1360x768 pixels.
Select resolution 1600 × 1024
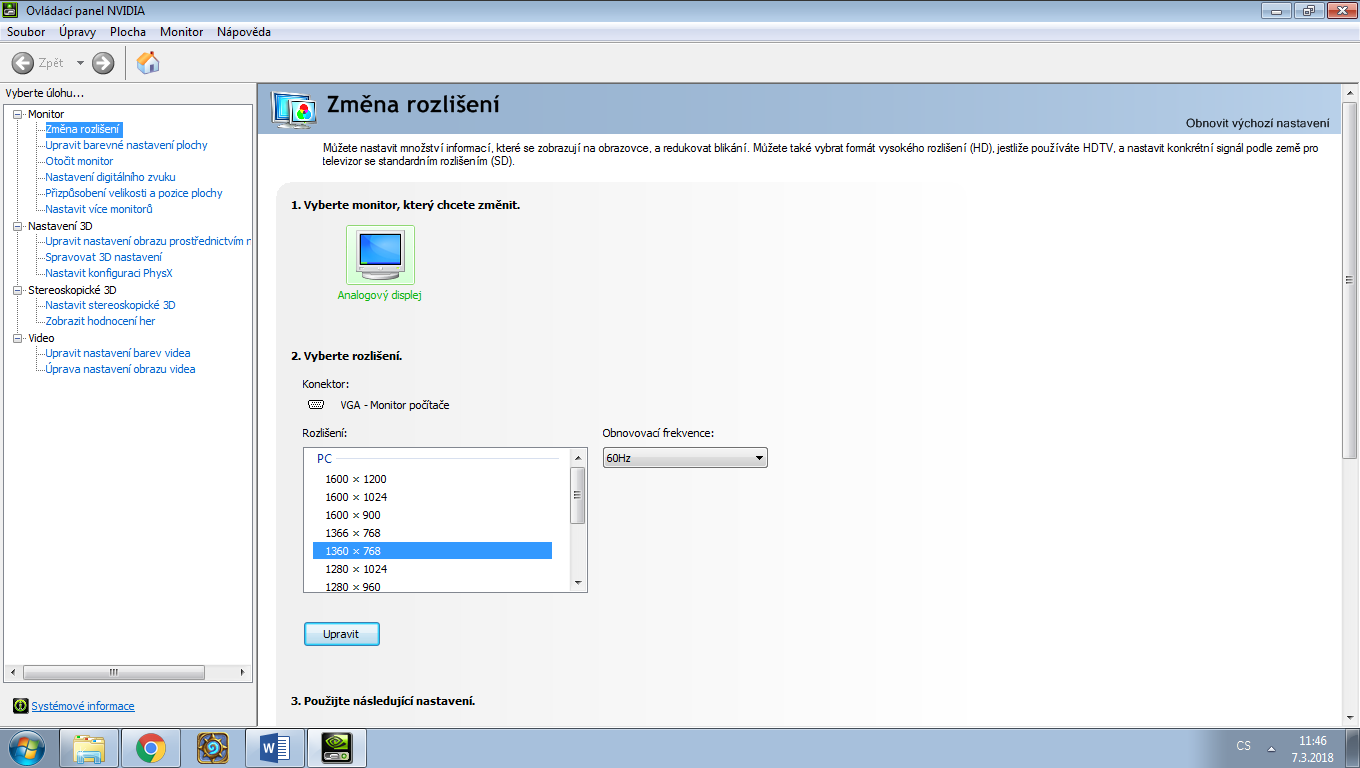(432, 497)
